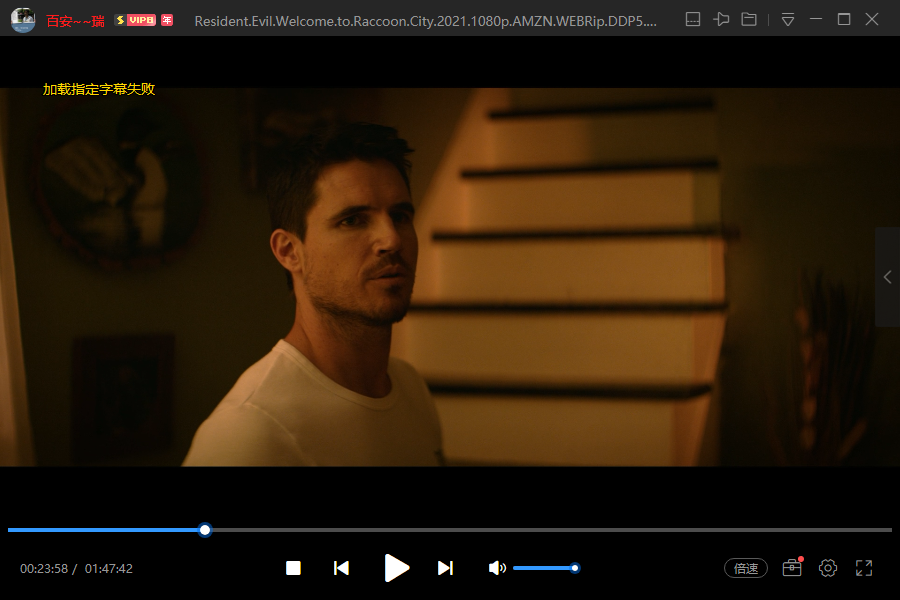Click the username 百安~~瑞

pyautogui.click(x=75, y=21)
